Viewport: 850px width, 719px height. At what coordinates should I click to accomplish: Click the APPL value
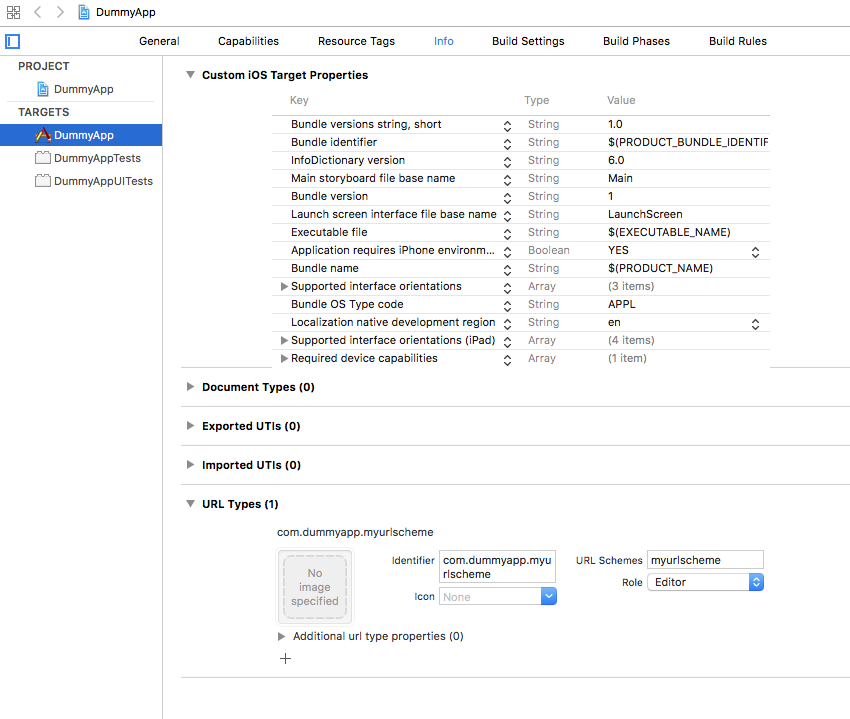coord(621,304)
